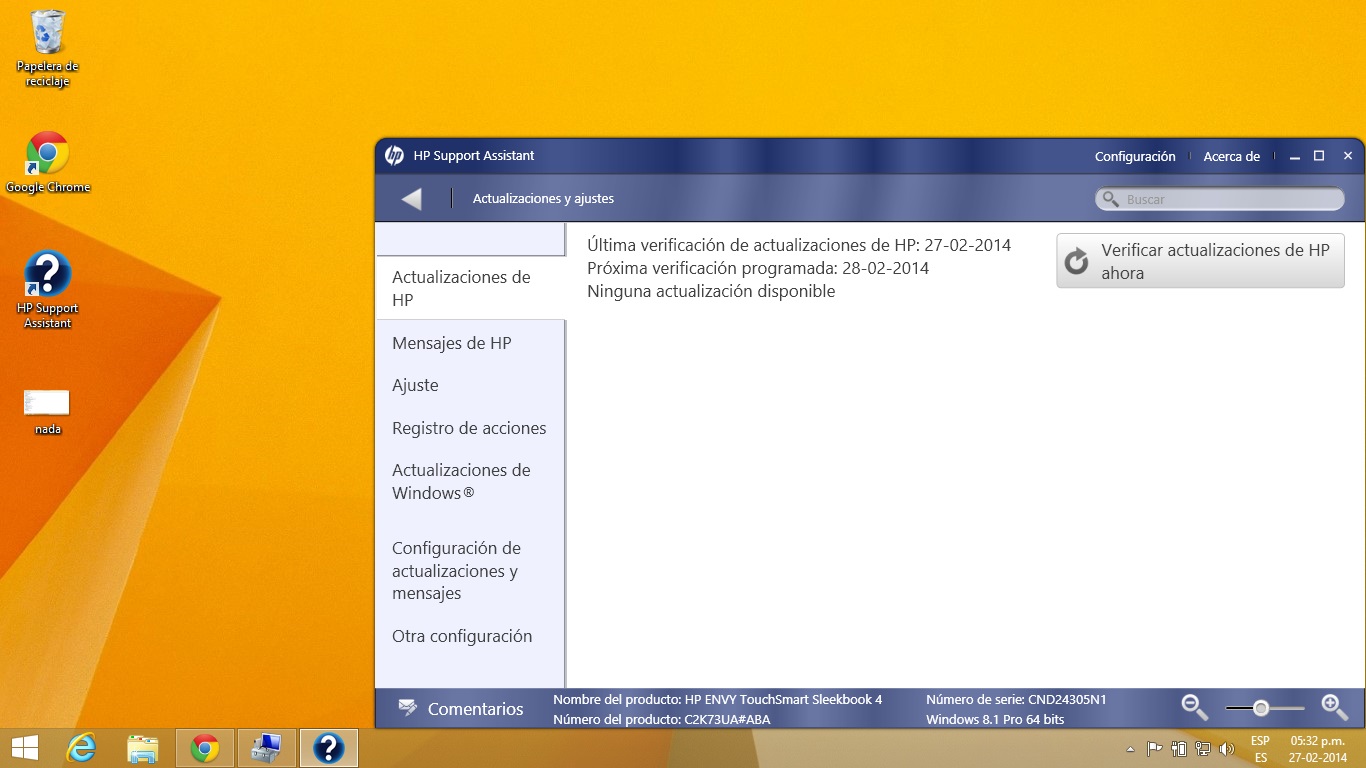Viewport: 1366px width, 768px height.
Task: Click the Nombre del producto text
Action: (718, 699)
